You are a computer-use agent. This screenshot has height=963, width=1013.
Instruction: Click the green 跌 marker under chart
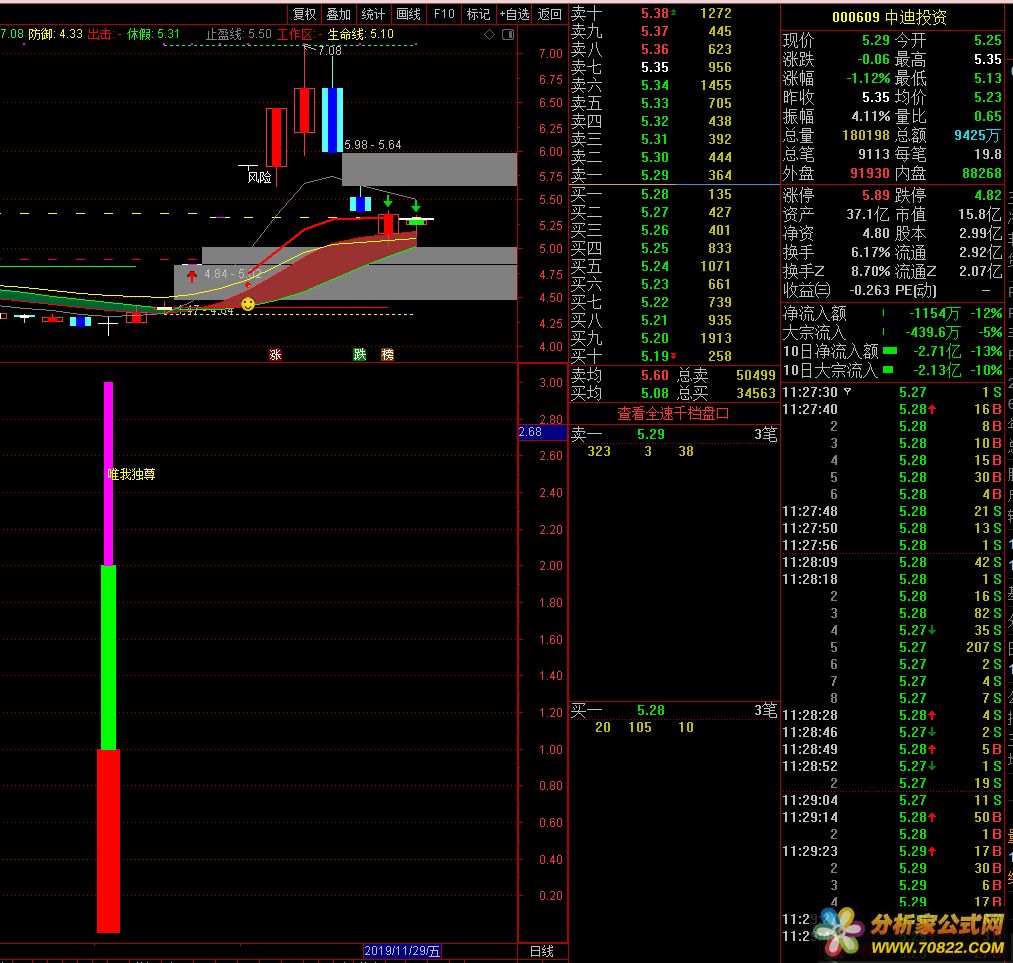click(360, 354)
